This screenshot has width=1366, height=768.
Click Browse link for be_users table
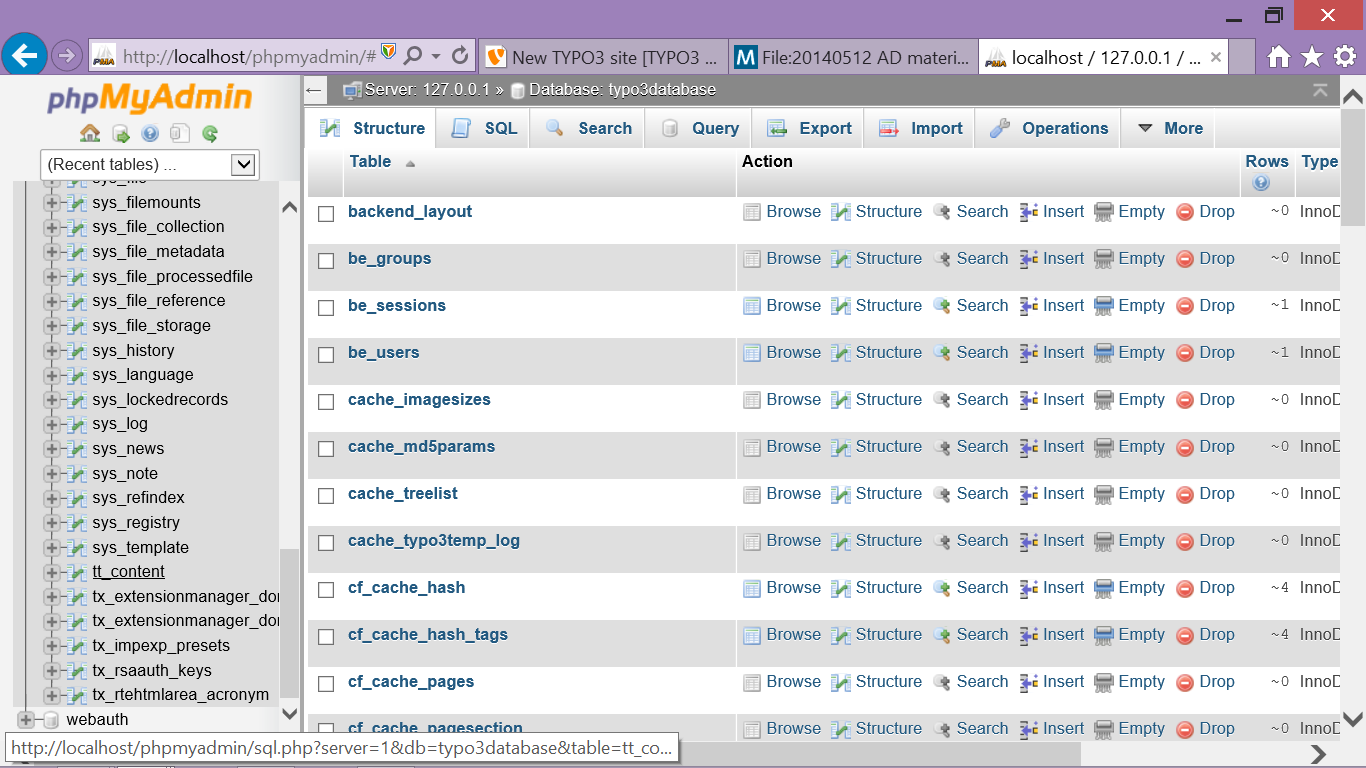(793, 353)
